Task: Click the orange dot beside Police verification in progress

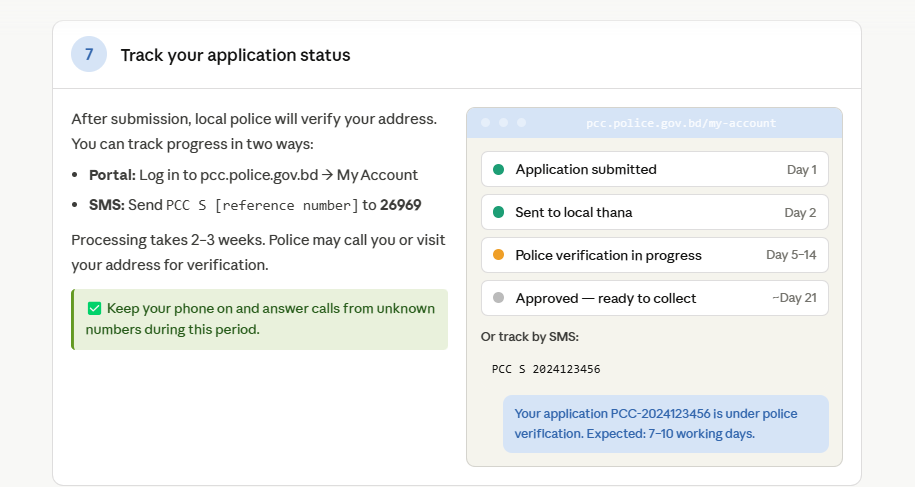Action: (x=498, y=255)
